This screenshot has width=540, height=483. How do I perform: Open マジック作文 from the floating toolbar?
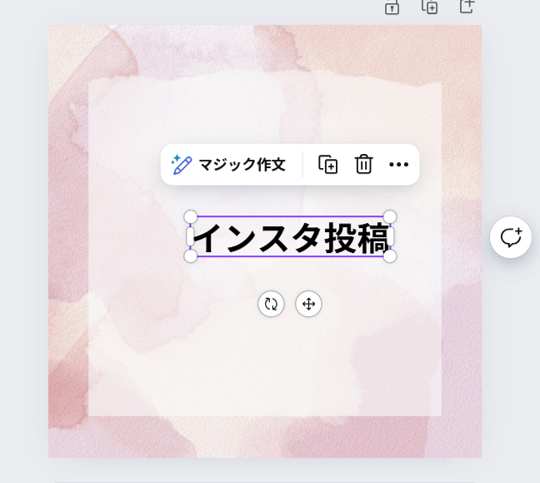pos(228,165)
